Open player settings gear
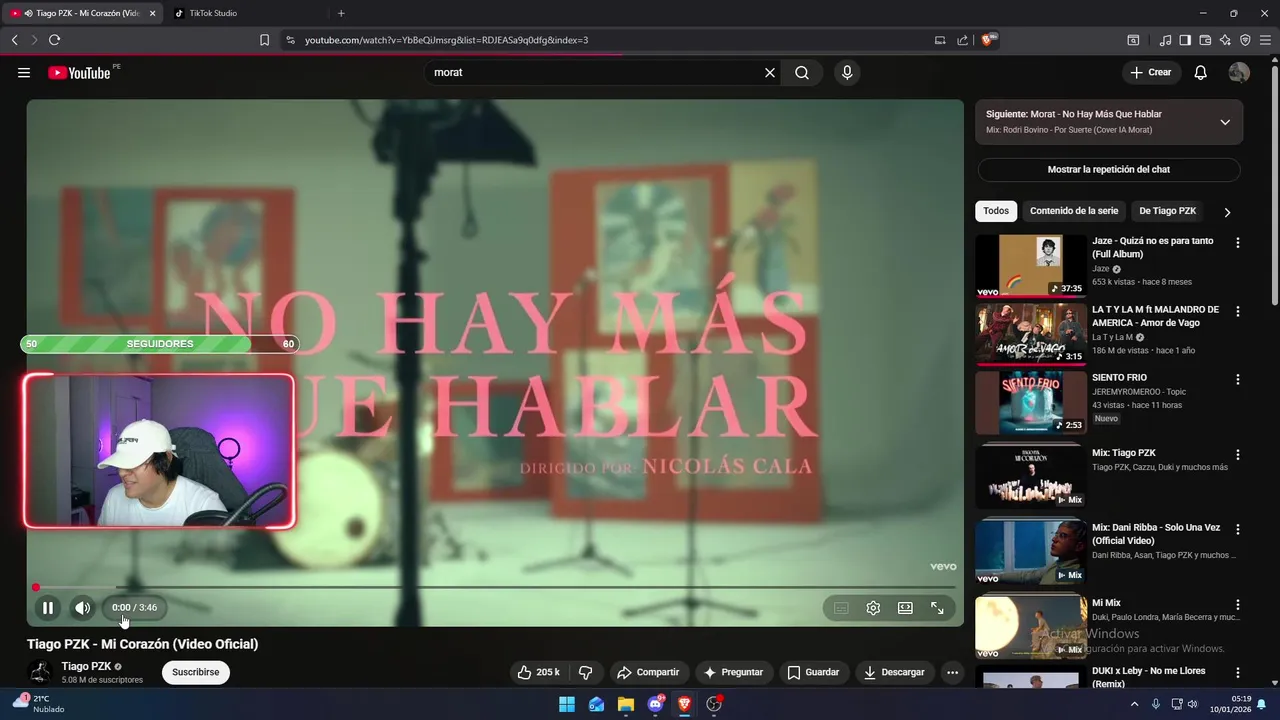Image resolution: width=1280 pixels, height=720 pixels. pyautogui.click(x=873, y=608)
